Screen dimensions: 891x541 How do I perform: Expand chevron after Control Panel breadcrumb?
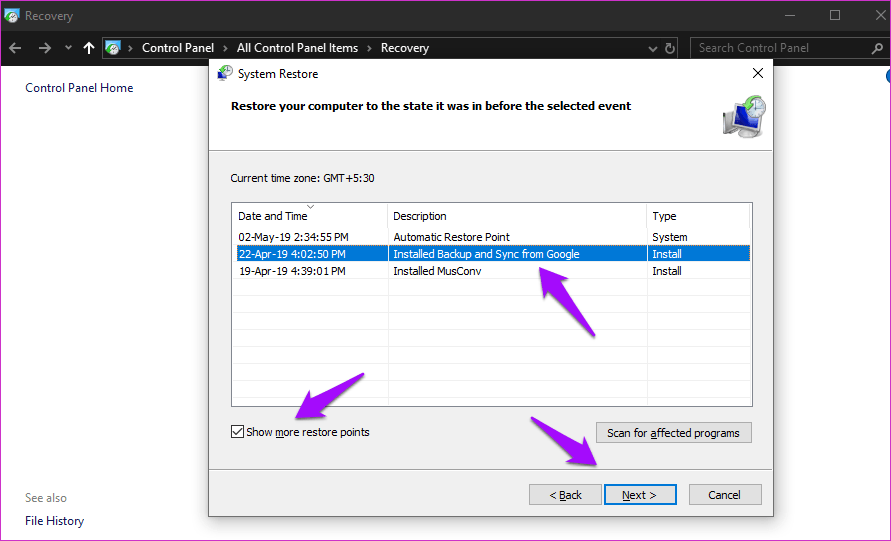[x=226, y=48]
